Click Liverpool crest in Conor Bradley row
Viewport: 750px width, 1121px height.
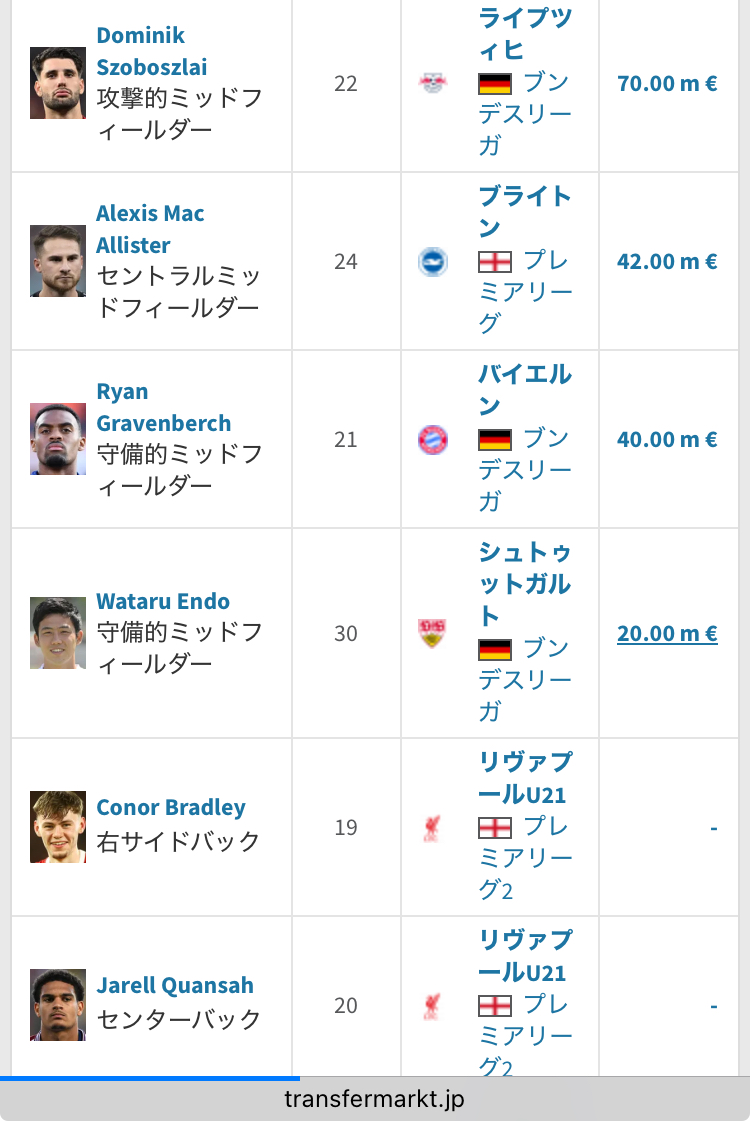tap(432, 827)
